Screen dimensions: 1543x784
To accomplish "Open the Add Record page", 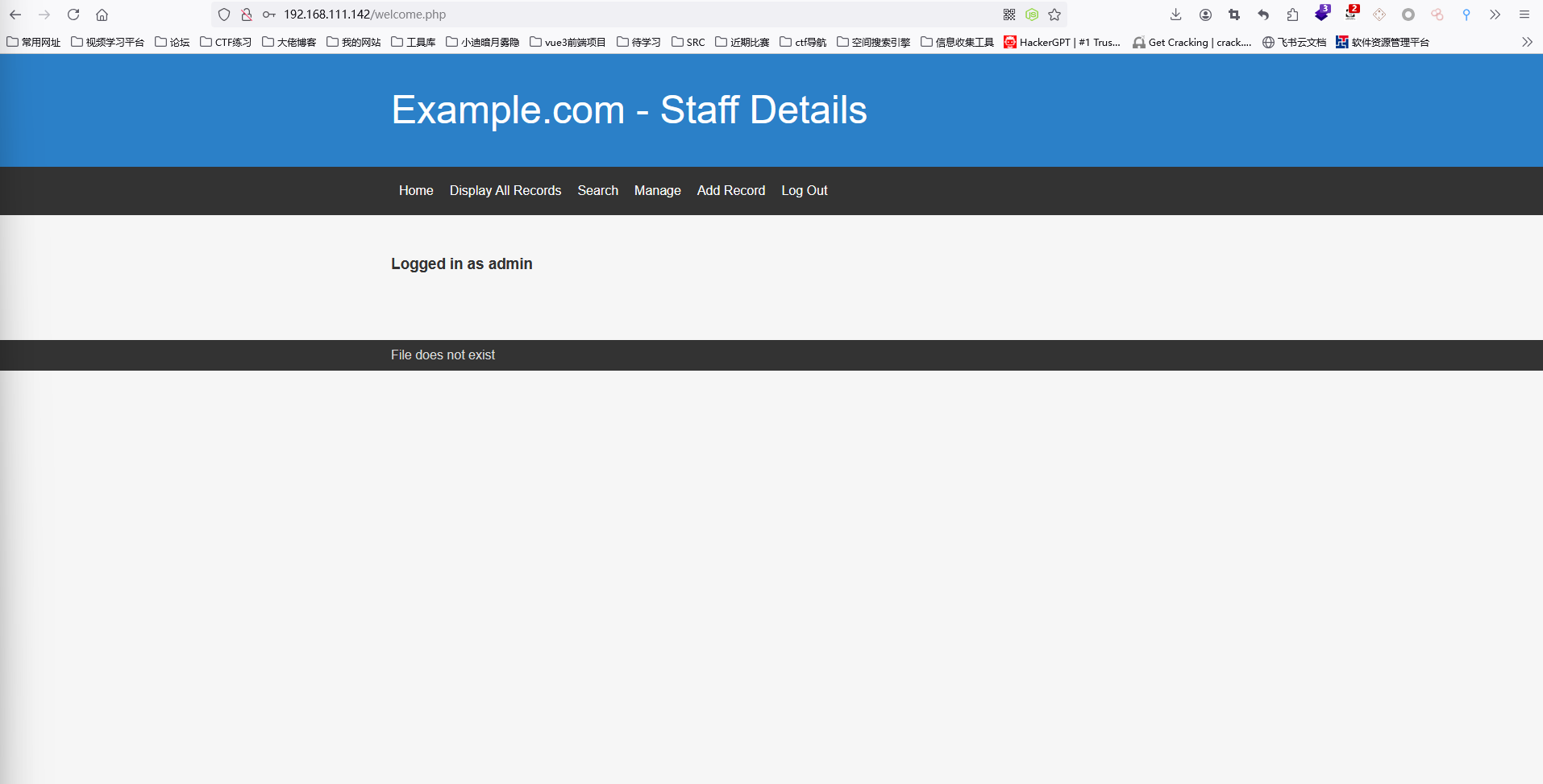I will [x=730, y=190].
